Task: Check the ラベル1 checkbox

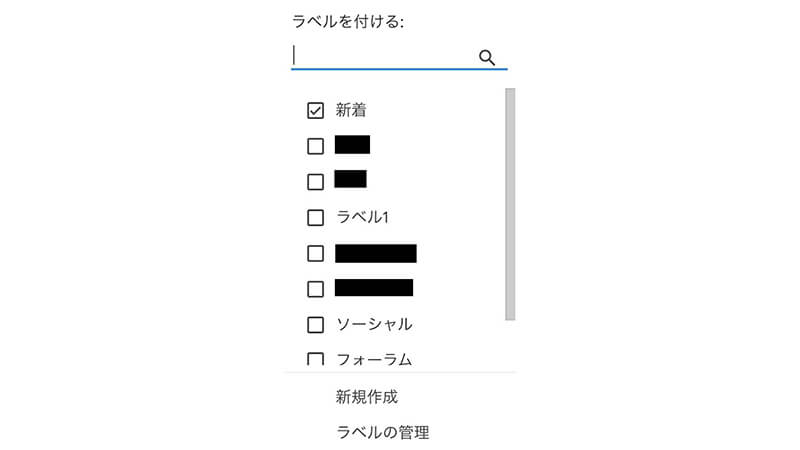Action: 316,217
